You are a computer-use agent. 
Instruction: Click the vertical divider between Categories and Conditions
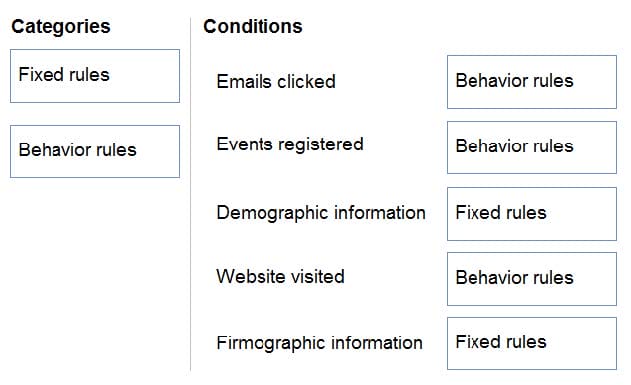[190, 194]
